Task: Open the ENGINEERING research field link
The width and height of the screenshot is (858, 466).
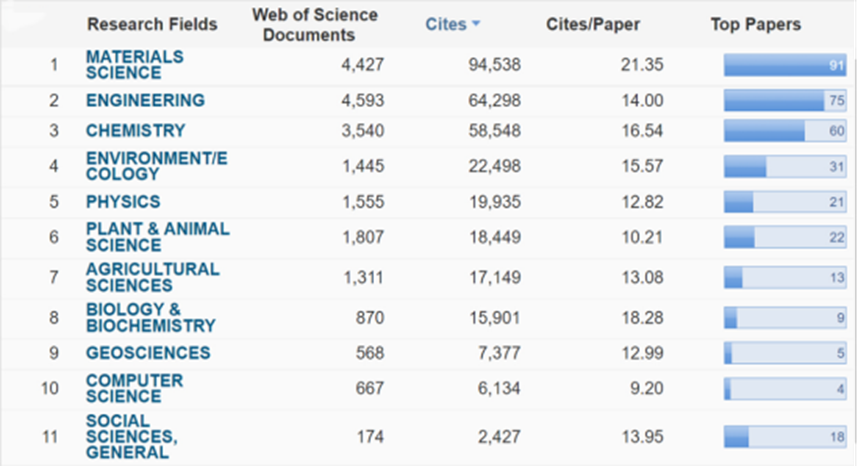Action: 145,100
